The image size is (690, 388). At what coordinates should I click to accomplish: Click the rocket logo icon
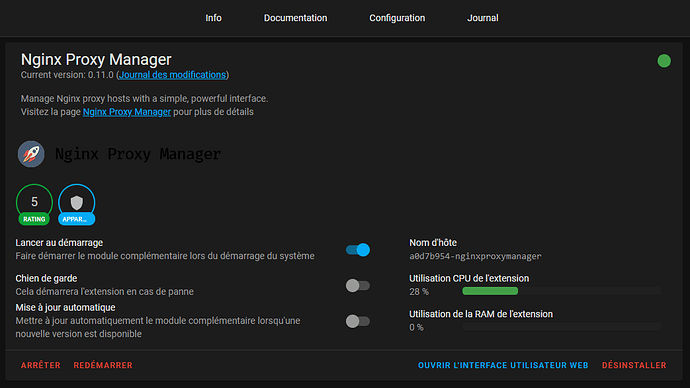coord(31,154)
